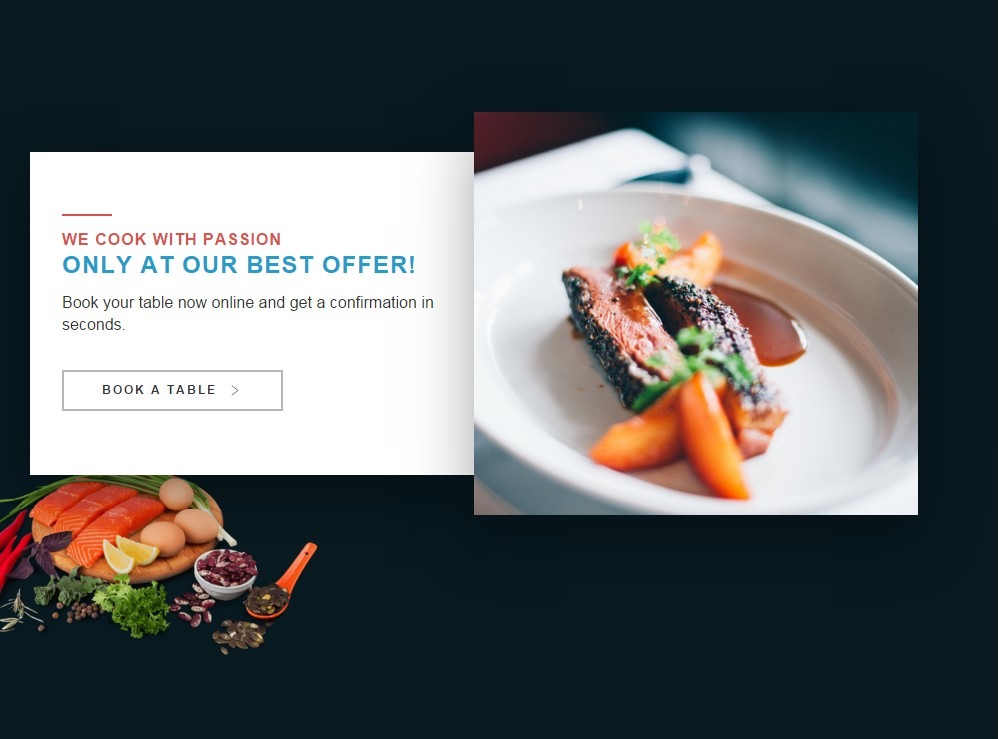Screen dimensions: 998x739
Task: Click the chevron arrow inside the button
Action: pos(235,390)
